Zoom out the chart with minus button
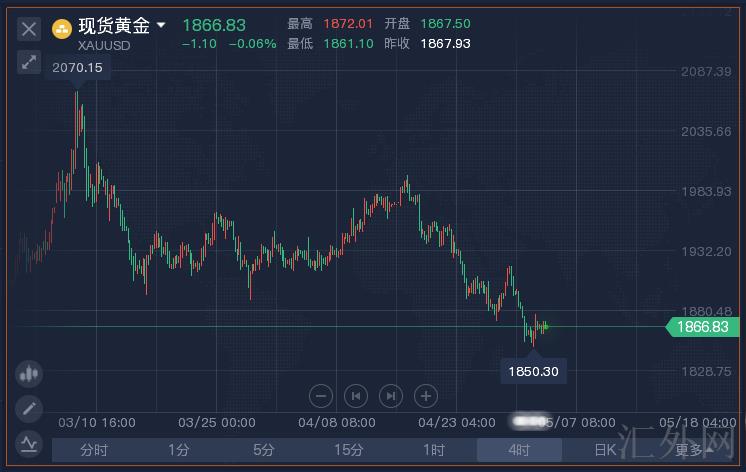The image size is (746, 472). click(x=321, y=395)
